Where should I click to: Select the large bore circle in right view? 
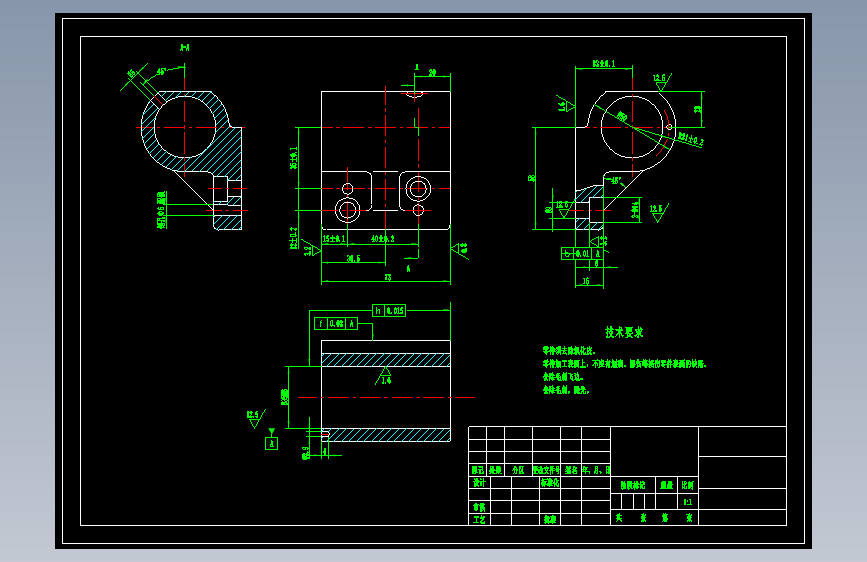pyautogui.click(x=631, y=127)
